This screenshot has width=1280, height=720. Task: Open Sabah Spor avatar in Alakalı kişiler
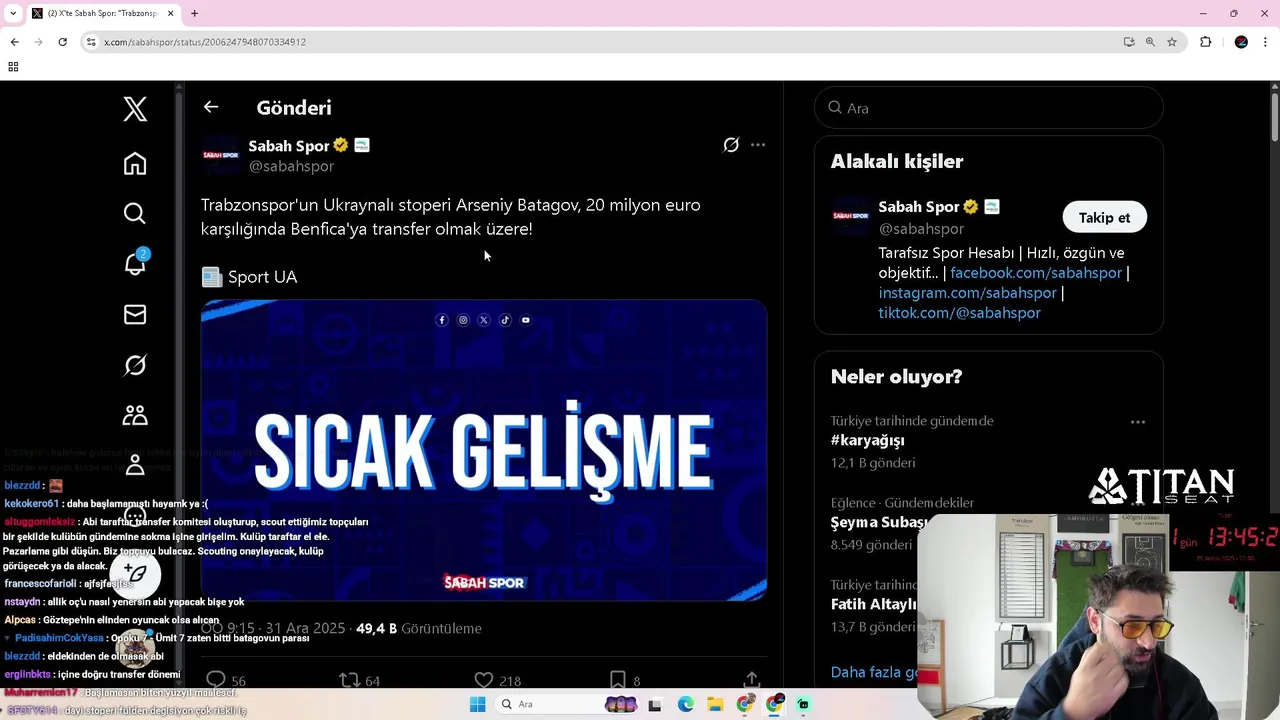pyautogui.click(x=850, y=216)
